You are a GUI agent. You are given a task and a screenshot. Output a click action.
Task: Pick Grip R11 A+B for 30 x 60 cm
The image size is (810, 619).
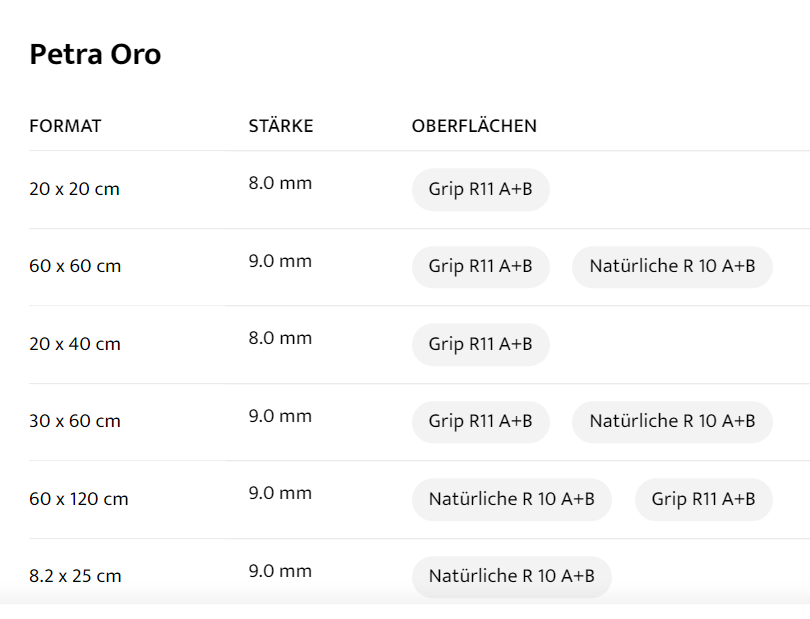click(x=480, y=421)
